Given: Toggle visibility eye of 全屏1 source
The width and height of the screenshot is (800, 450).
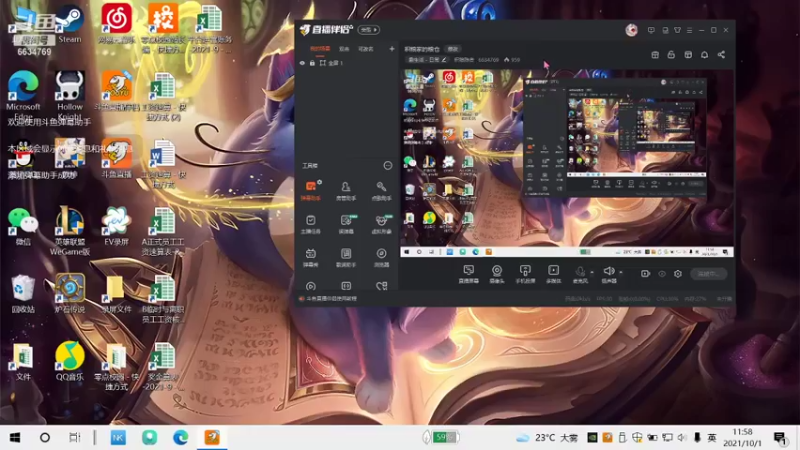Looking at the screenshot, I should tap(302, 63).
